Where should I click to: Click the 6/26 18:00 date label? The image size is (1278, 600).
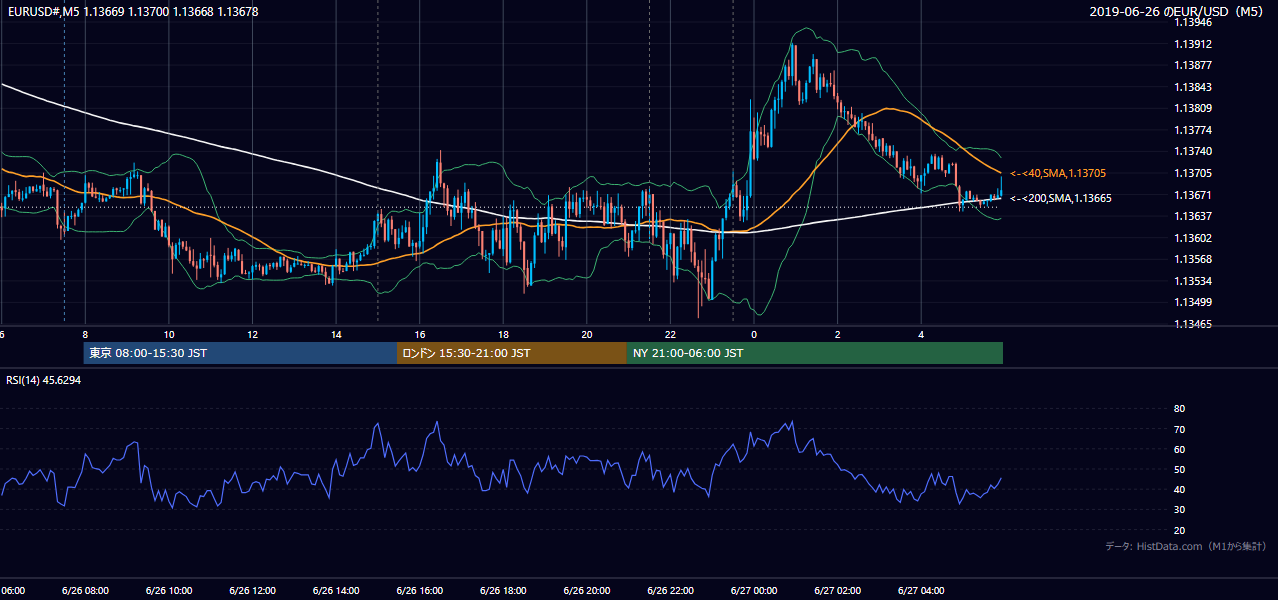(503, 591)
